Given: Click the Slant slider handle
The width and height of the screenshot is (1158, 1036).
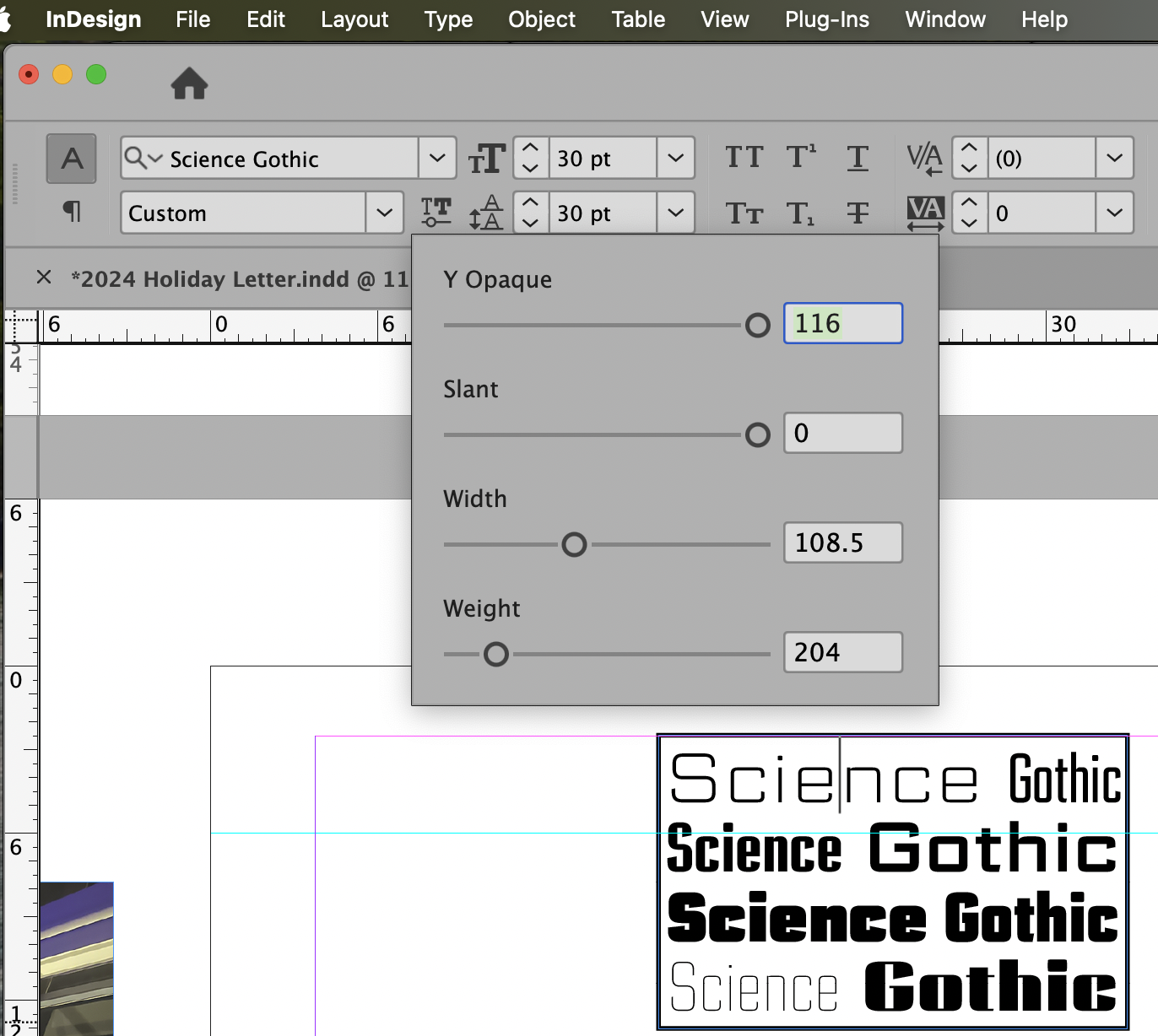Looking at the screenshot, I should 758,434.
